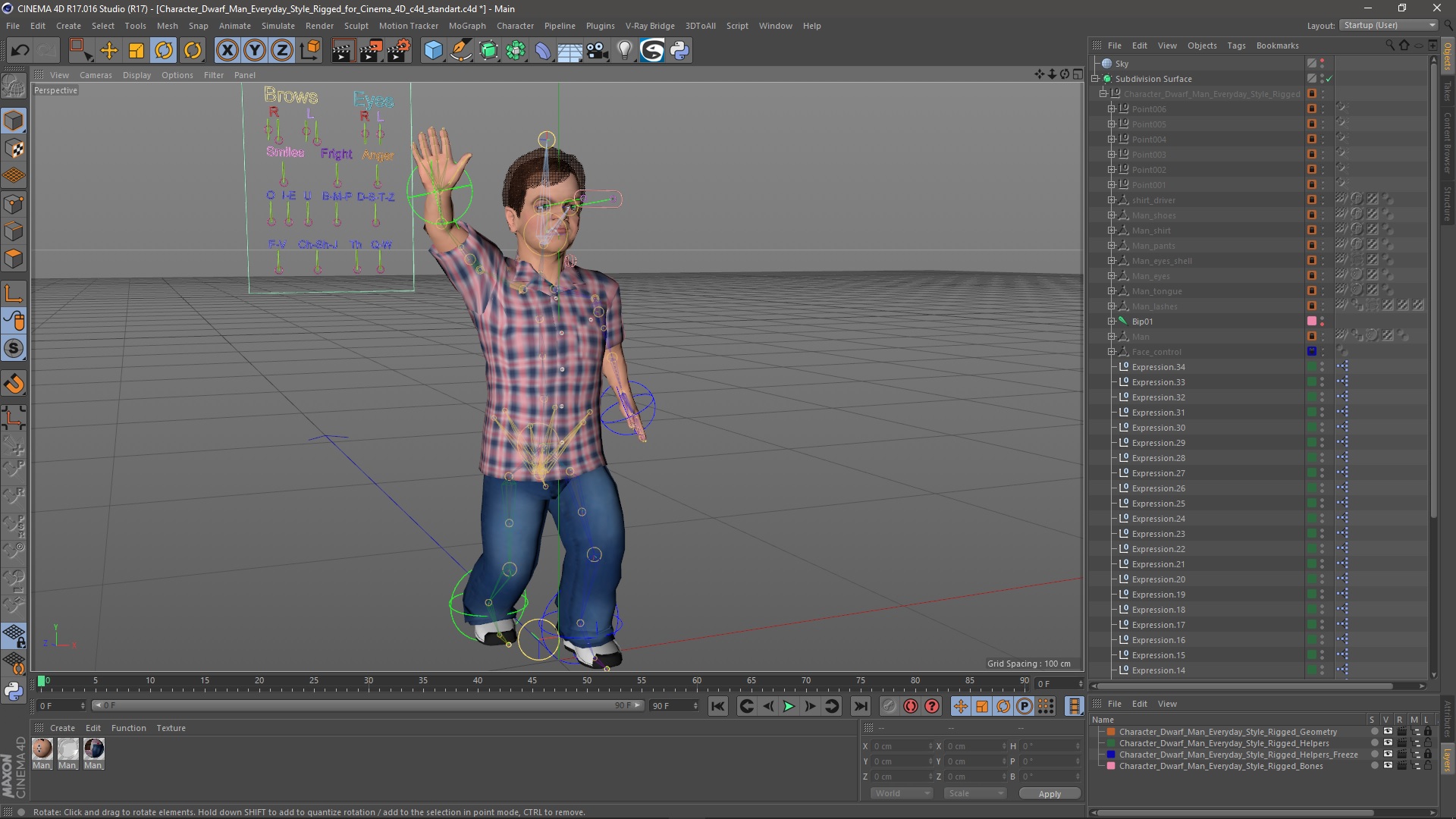Enable Make Editable tool in left sidebar

click(x=14, y=87)
